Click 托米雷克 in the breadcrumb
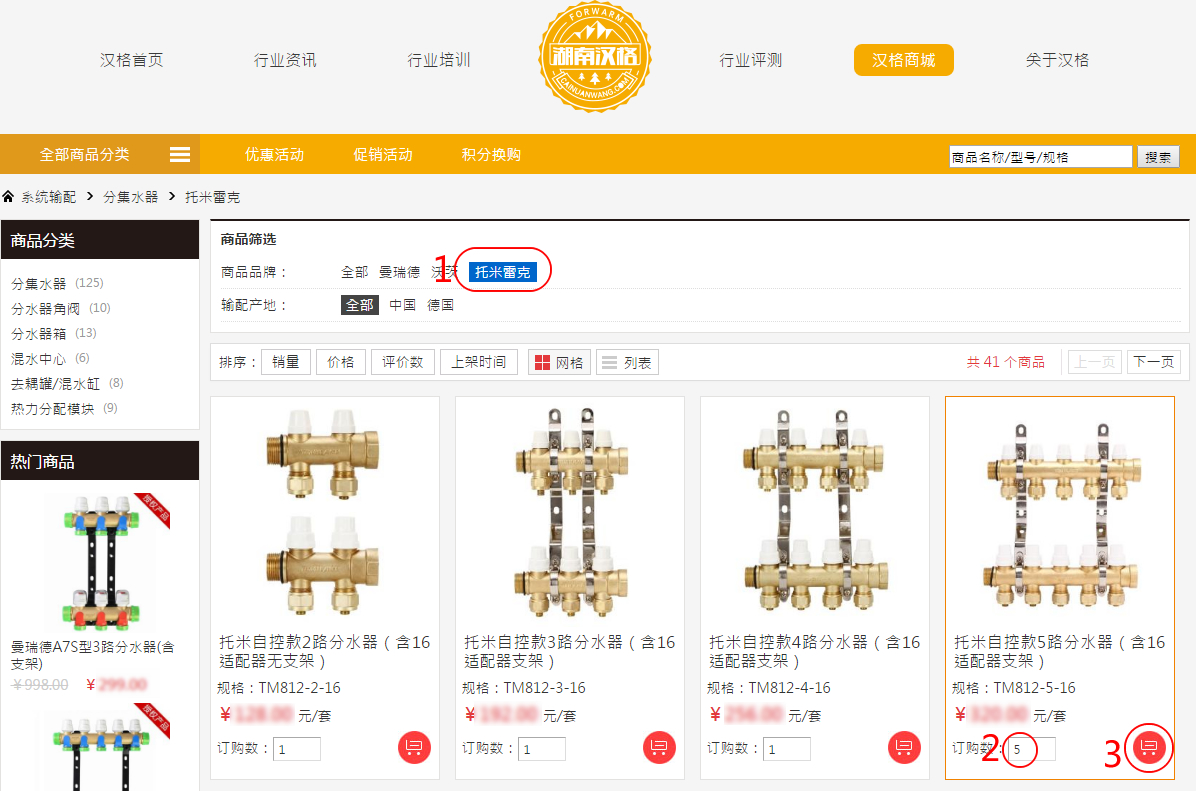The height and width of the screenshot is (791, 1196). point(213,197)
